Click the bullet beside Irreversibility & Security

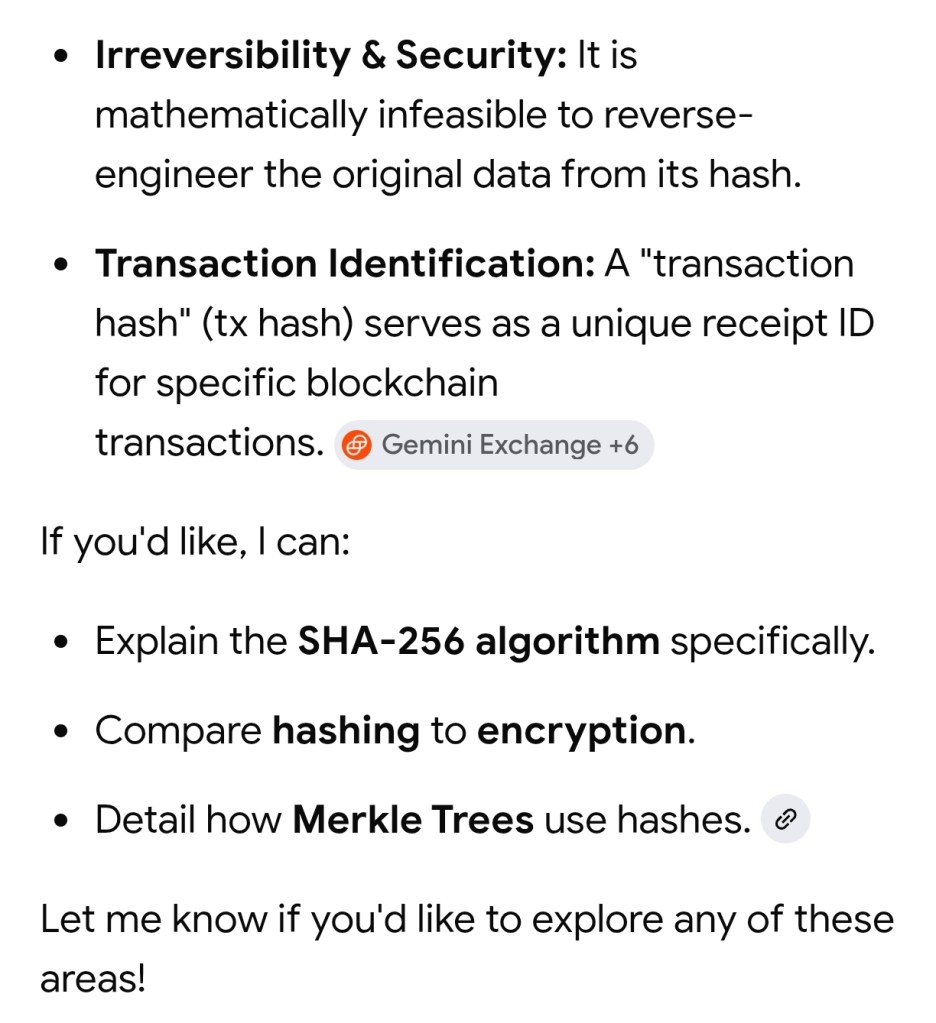63,58
